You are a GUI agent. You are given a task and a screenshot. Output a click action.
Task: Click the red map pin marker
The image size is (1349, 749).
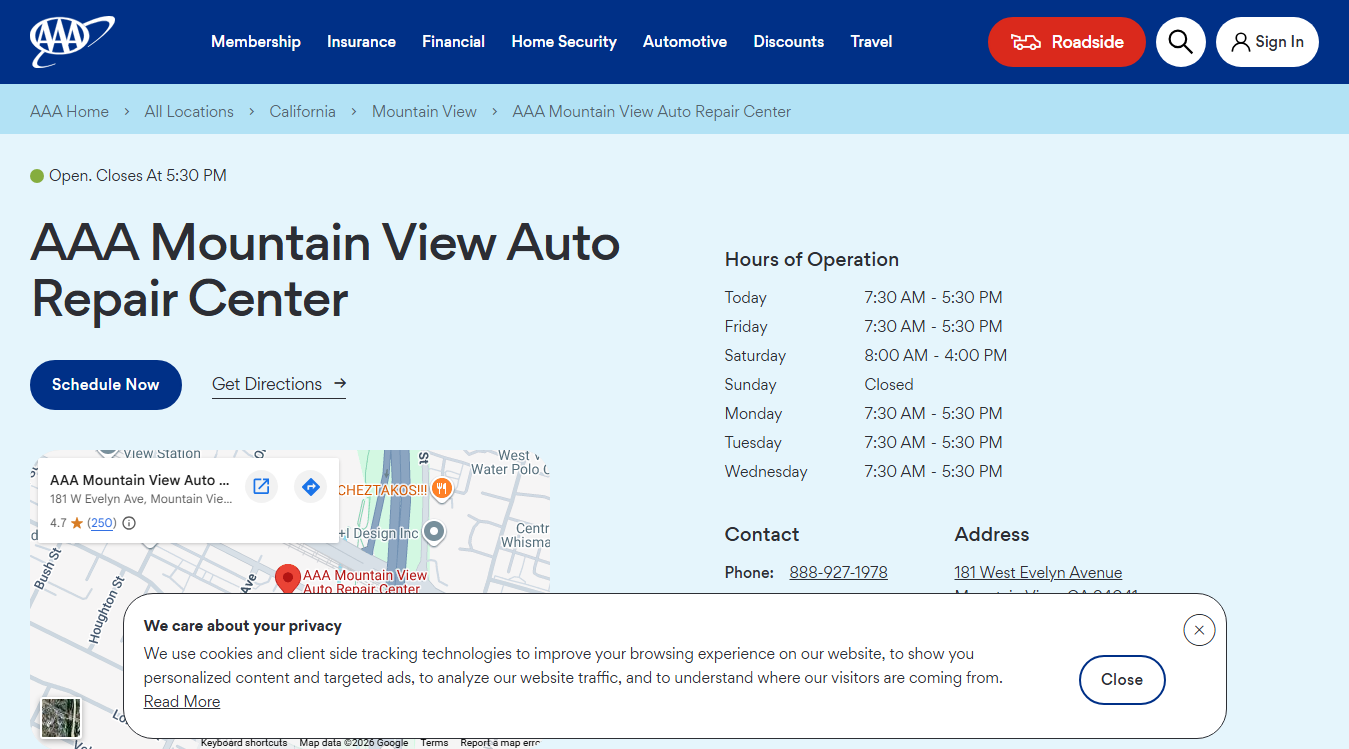tap(288, 579)
